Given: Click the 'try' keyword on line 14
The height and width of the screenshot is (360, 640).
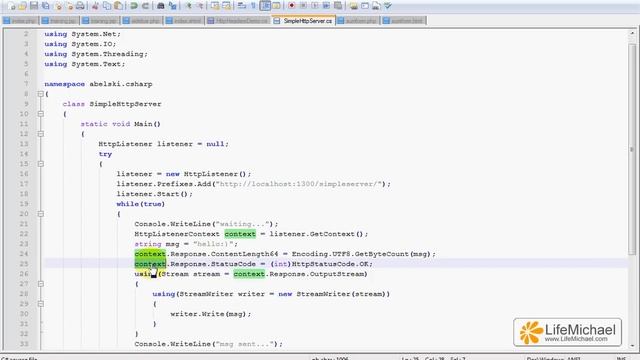Looking at the screenshot, I should [105, 154].
